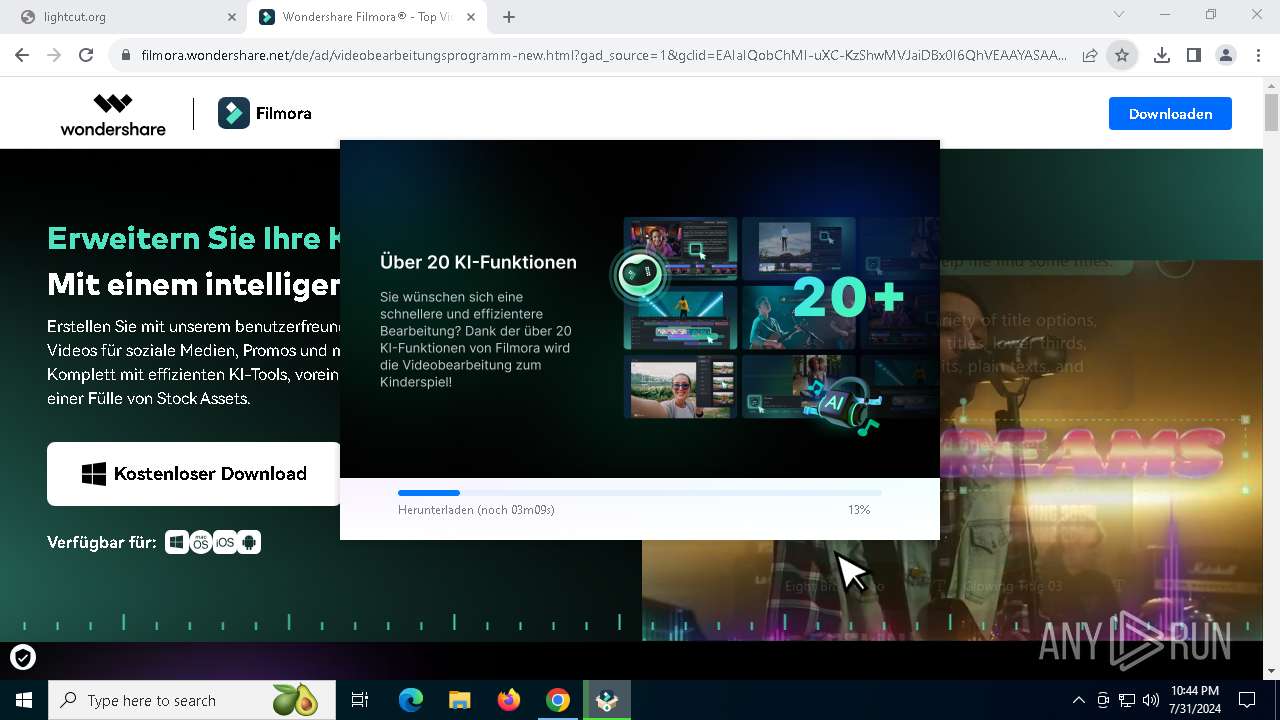Click the shield badge icon
This screenshot has width=1280, height=720.
22,657
